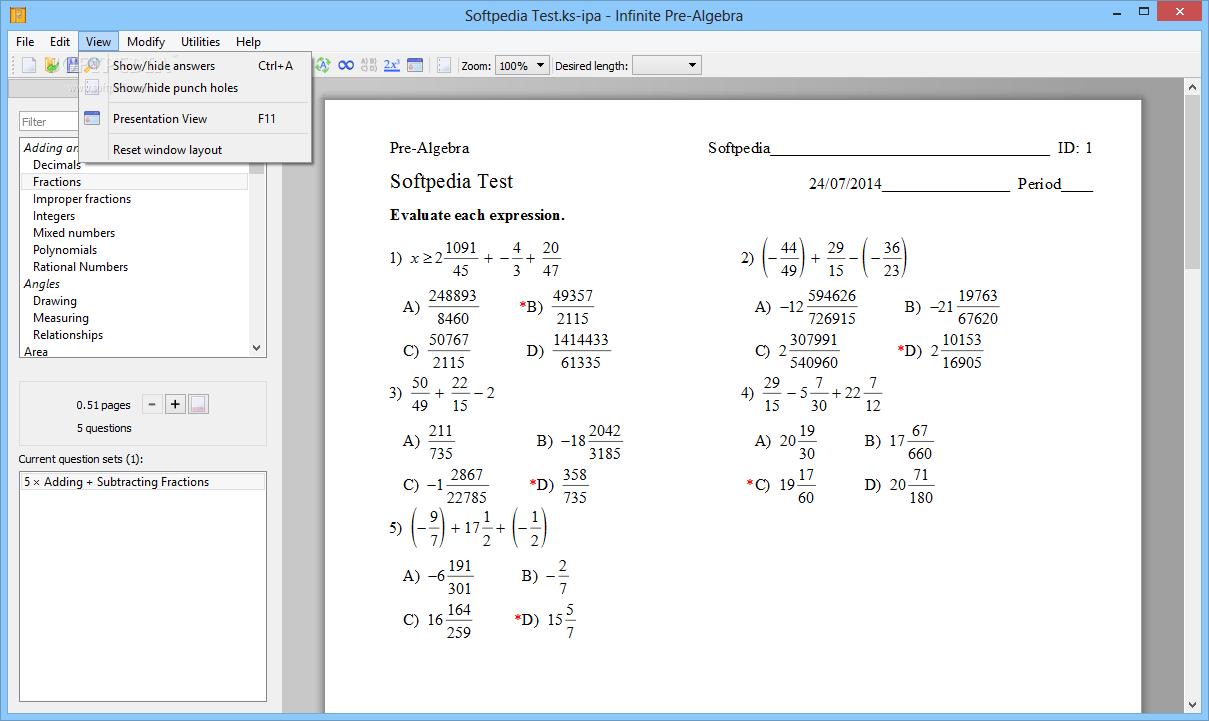This screenshot has height=721, width=1209.
Task: Click the 'Evaluate each expression.' instruction
Action: click(477, 215)
